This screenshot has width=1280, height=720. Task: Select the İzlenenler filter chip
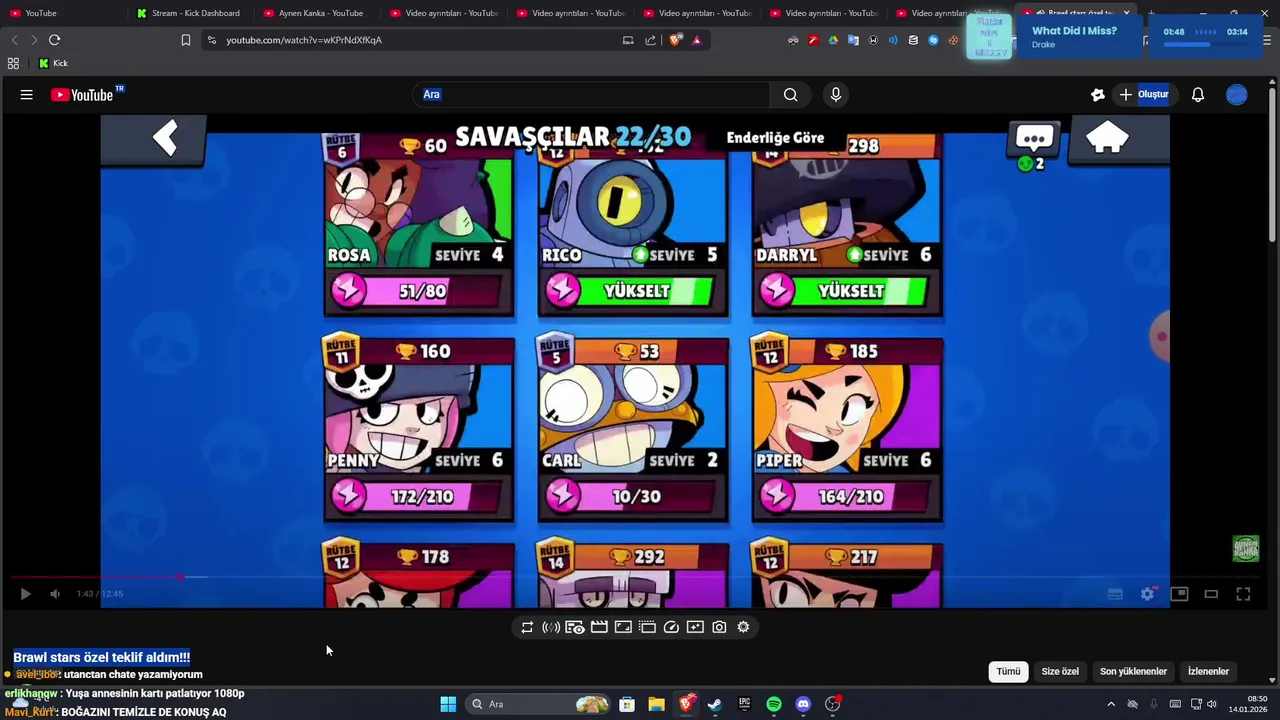coord(1208,671)
